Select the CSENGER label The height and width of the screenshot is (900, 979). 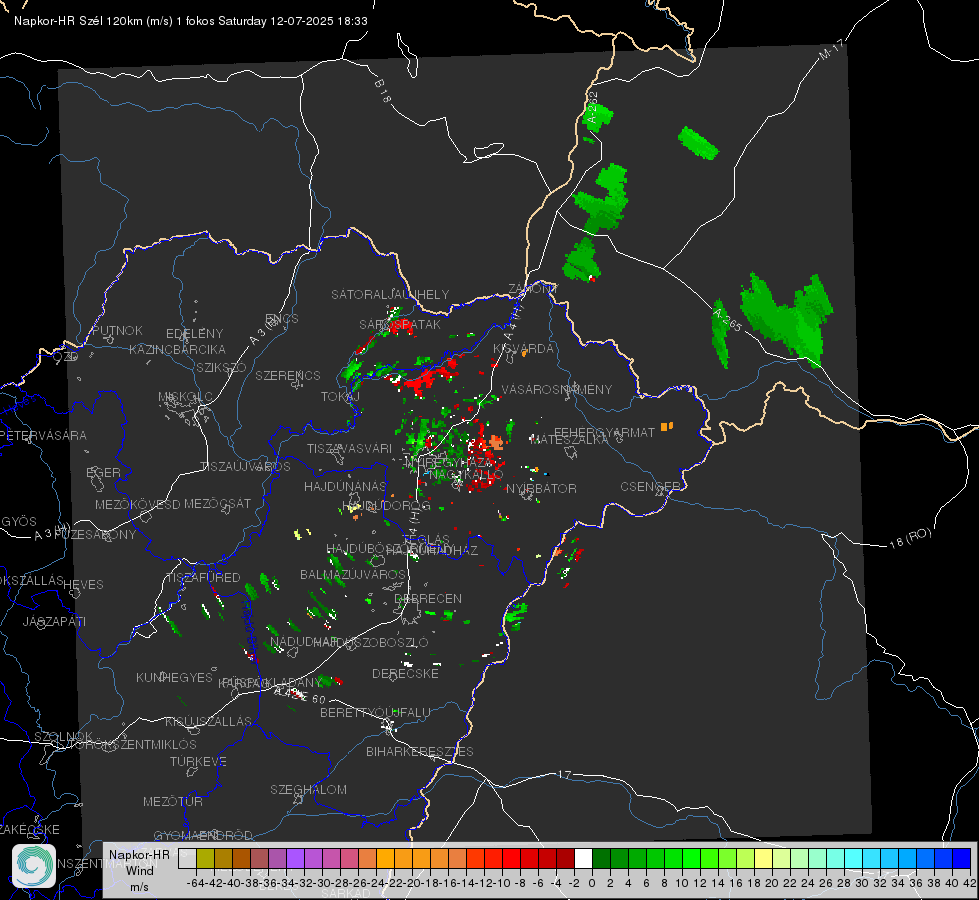pos(650,487)
